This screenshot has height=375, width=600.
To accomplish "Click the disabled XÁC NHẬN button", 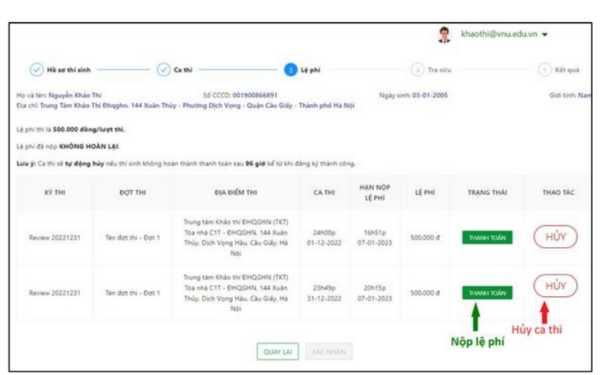I will point(329,352).
